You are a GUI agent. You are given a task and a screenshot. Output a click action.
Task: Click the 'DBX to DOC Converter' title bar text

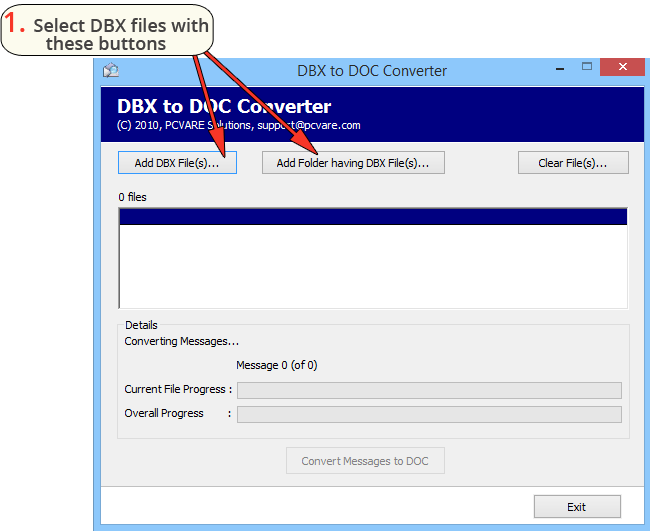372,70
